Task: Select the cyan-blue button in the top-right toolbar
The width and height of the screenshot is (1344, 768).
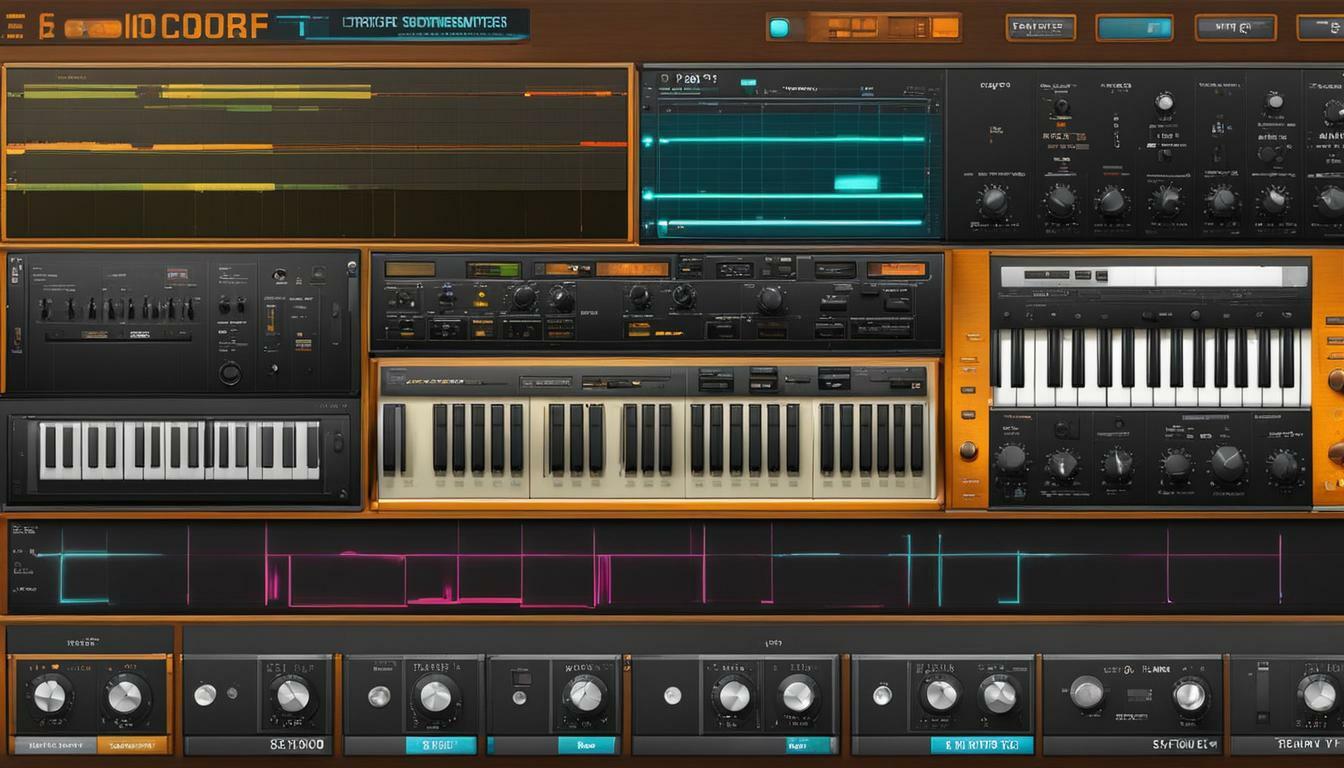Action: pyautogui.click(x=1134, y=28)
